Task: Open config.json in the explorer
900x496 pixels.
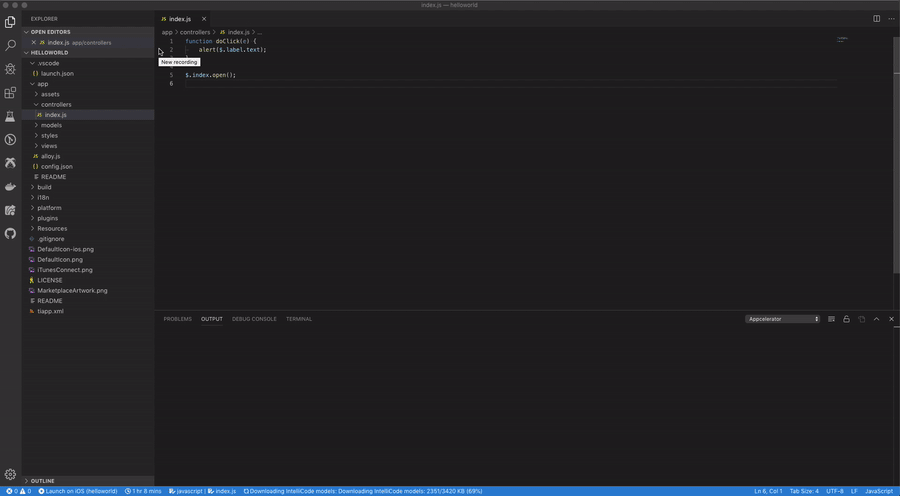Action: 88,166
